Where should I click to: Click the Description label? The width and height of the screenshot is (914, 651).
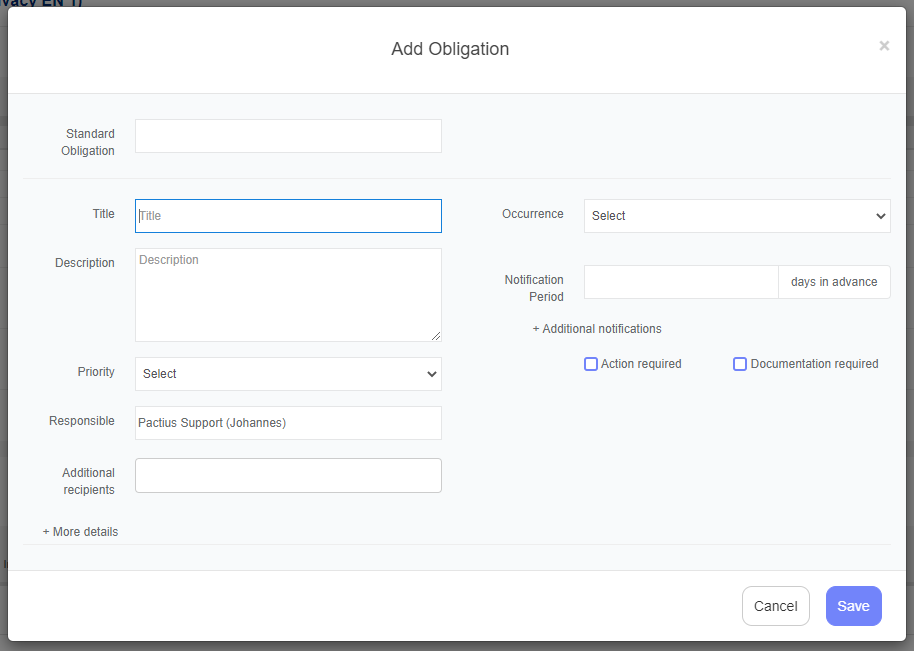tap(85, 263)
